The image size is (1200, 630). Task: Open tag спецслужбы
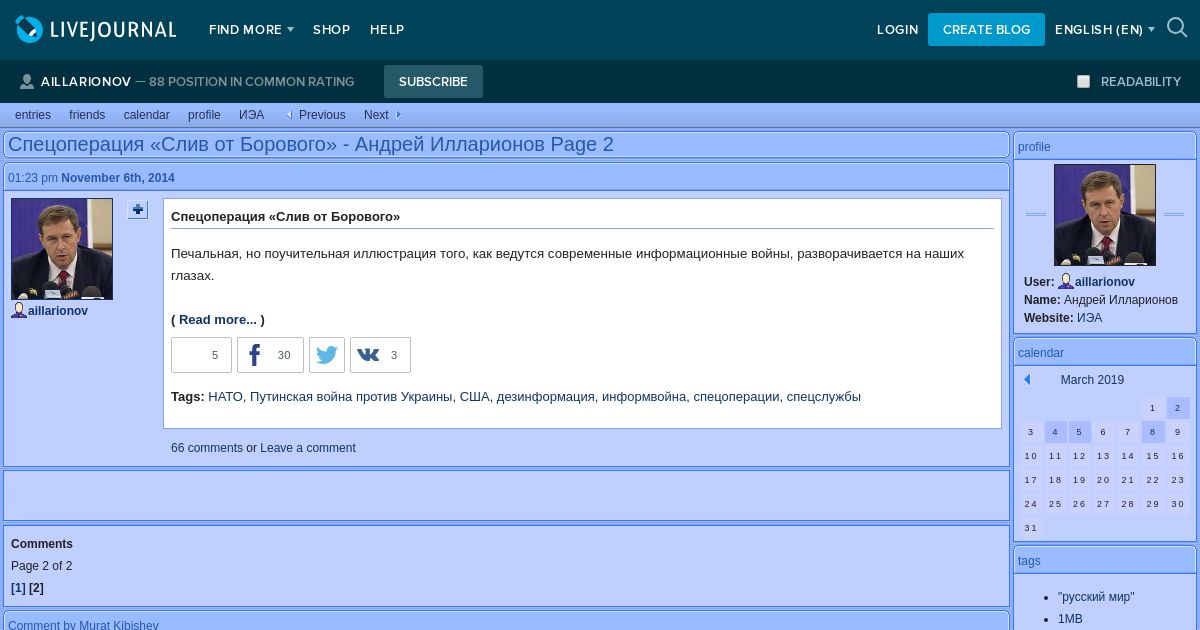(824, 397)
